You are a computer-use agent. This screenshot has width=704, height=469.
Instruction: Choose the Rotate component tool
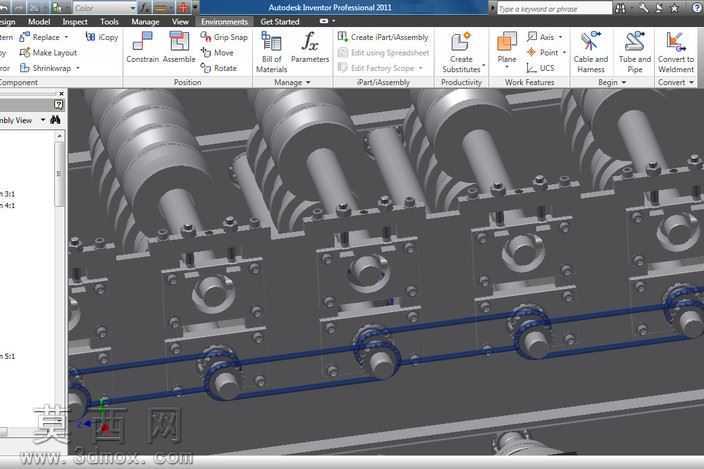pyautogui.click(x=219, y=68)
